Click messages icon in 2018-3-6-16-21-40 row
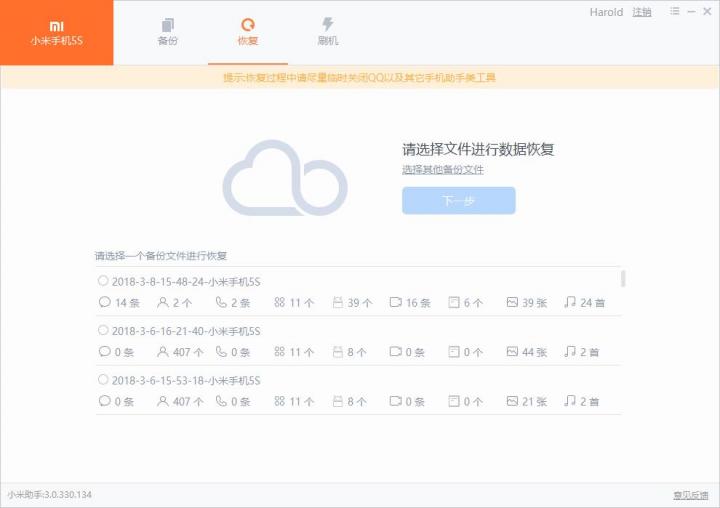The height and width of the screenshot is (508, 720). (x=105, y=351)
